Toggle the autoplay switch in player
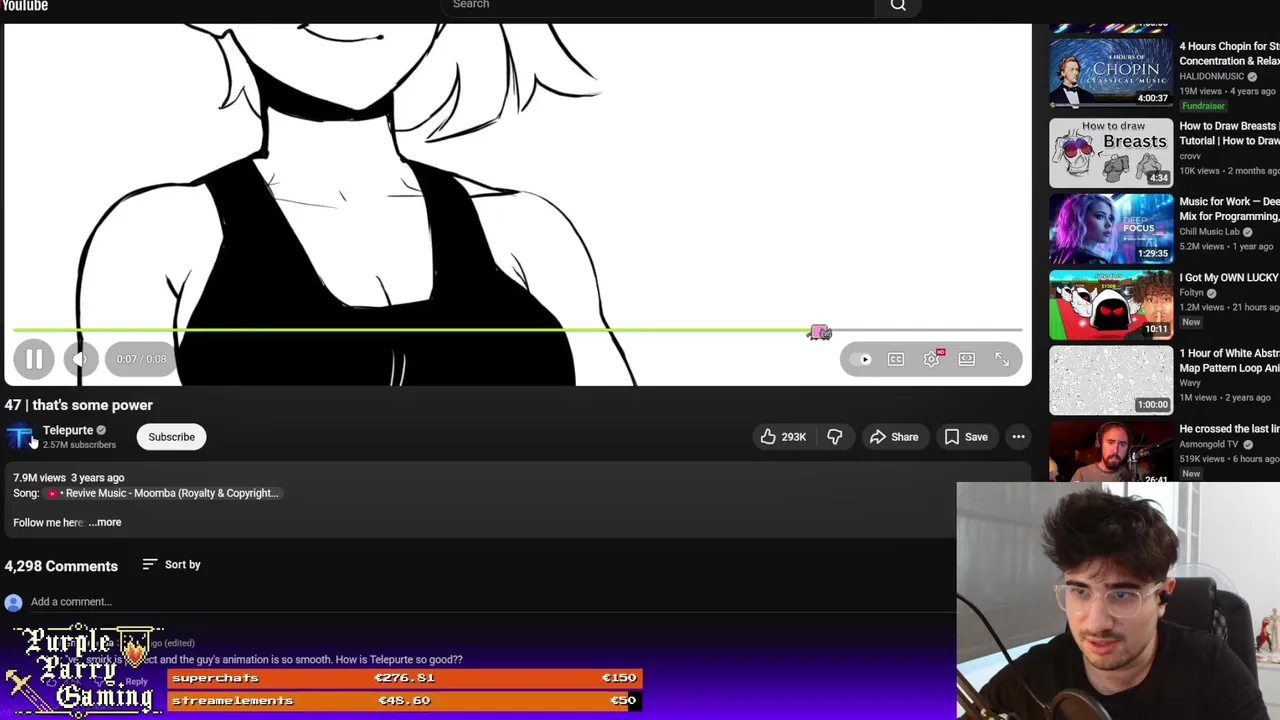The width and height of the screenshot is (1280, 720). pyautogui.click(x=862, y=359)
